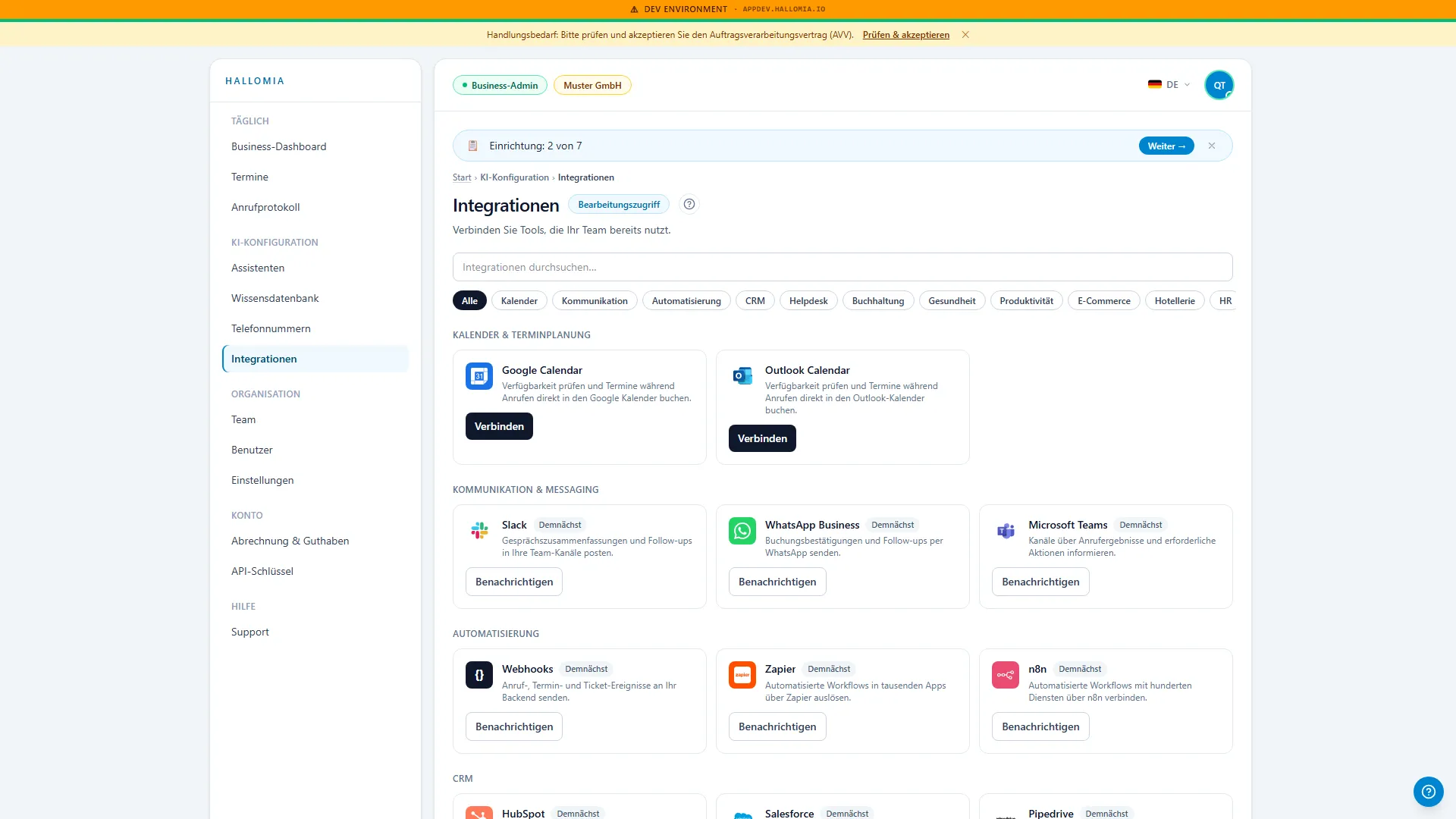Click Weiter in setup bar
This screenshot has width=1456, height=819.
[1166, 146]
